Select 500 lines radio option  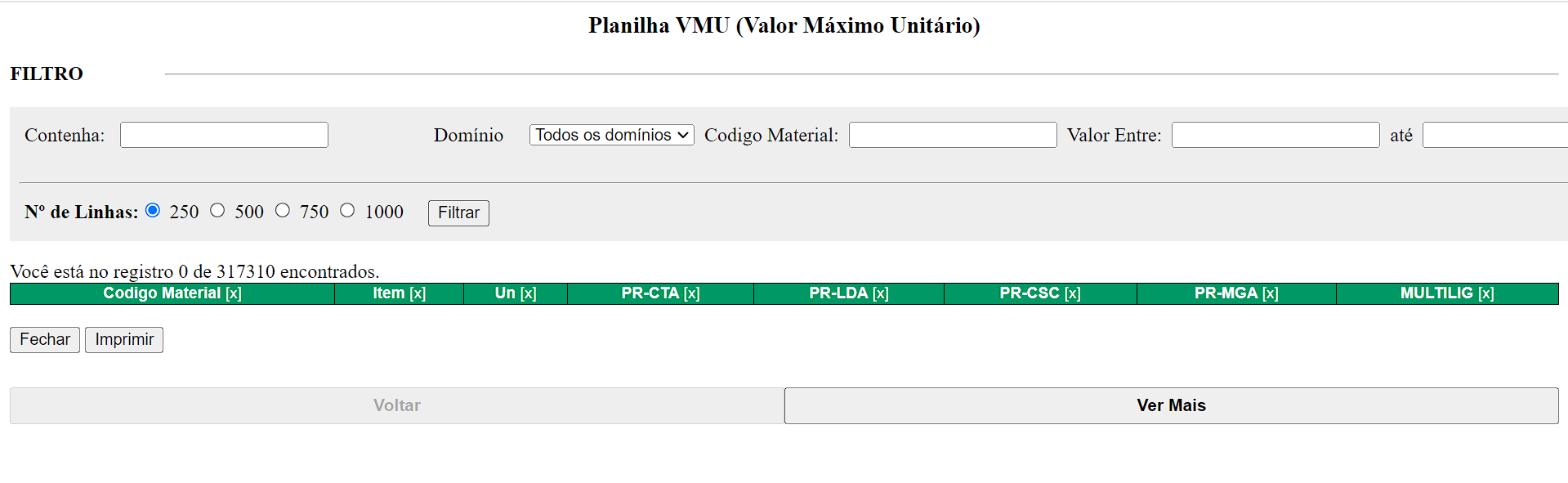click(x=217, y=211)
